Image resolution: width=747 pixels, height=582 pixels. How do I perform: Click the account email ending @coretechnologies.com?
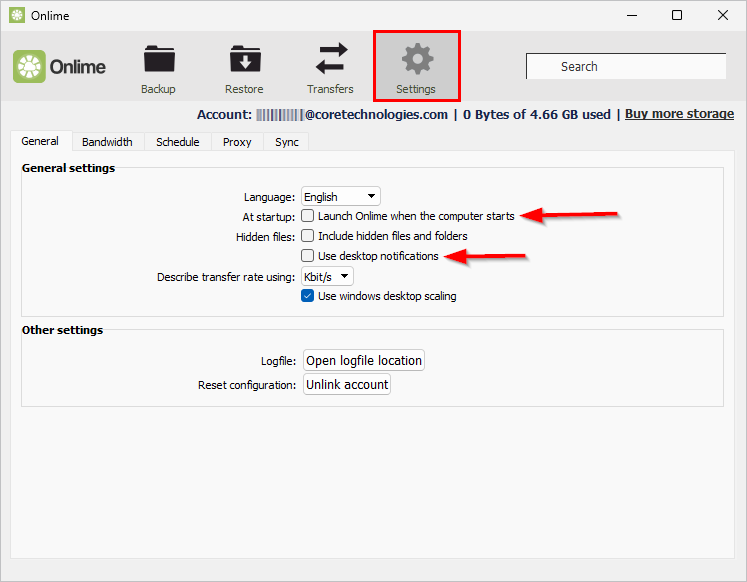[352, 114]
